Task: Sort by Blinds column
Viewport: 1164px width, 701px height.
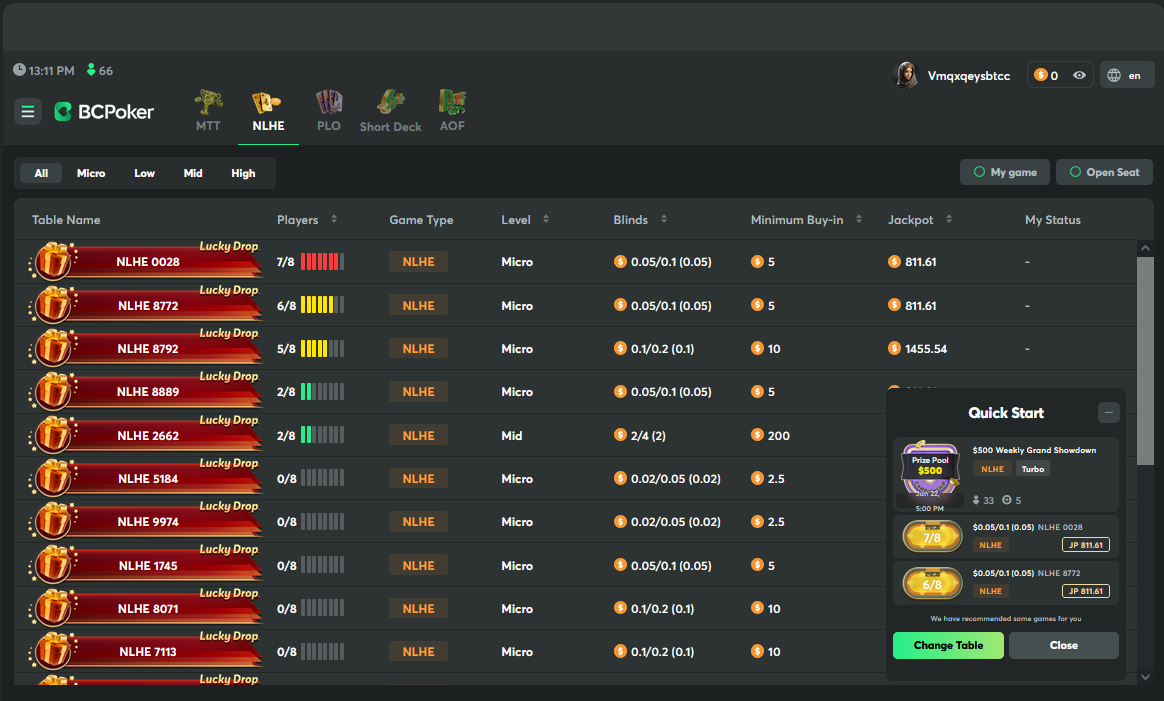Action: pos(664,219)
